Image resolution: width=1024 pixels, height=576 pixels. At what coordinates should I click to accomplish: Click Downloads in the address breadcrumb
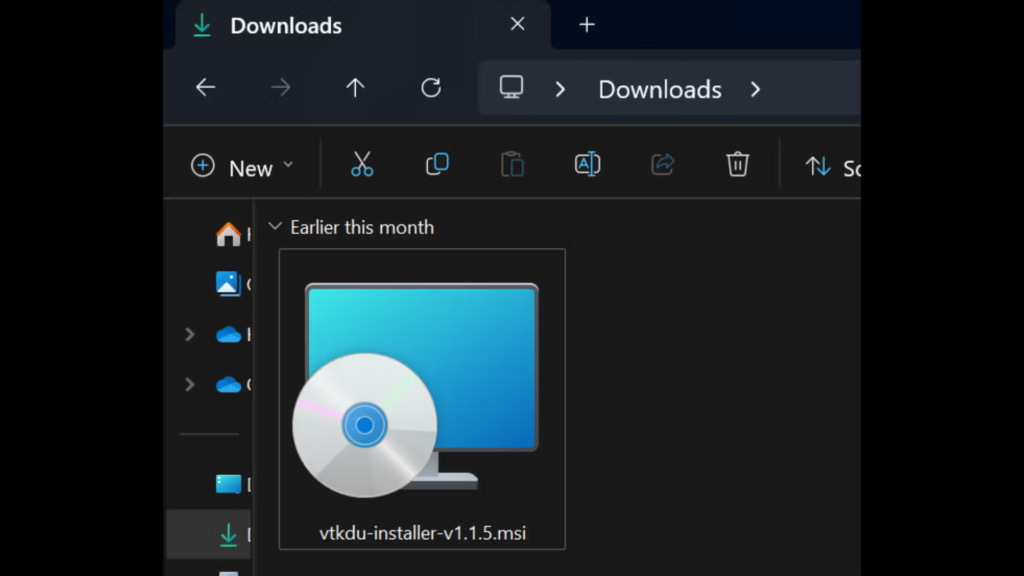point(659,90)
